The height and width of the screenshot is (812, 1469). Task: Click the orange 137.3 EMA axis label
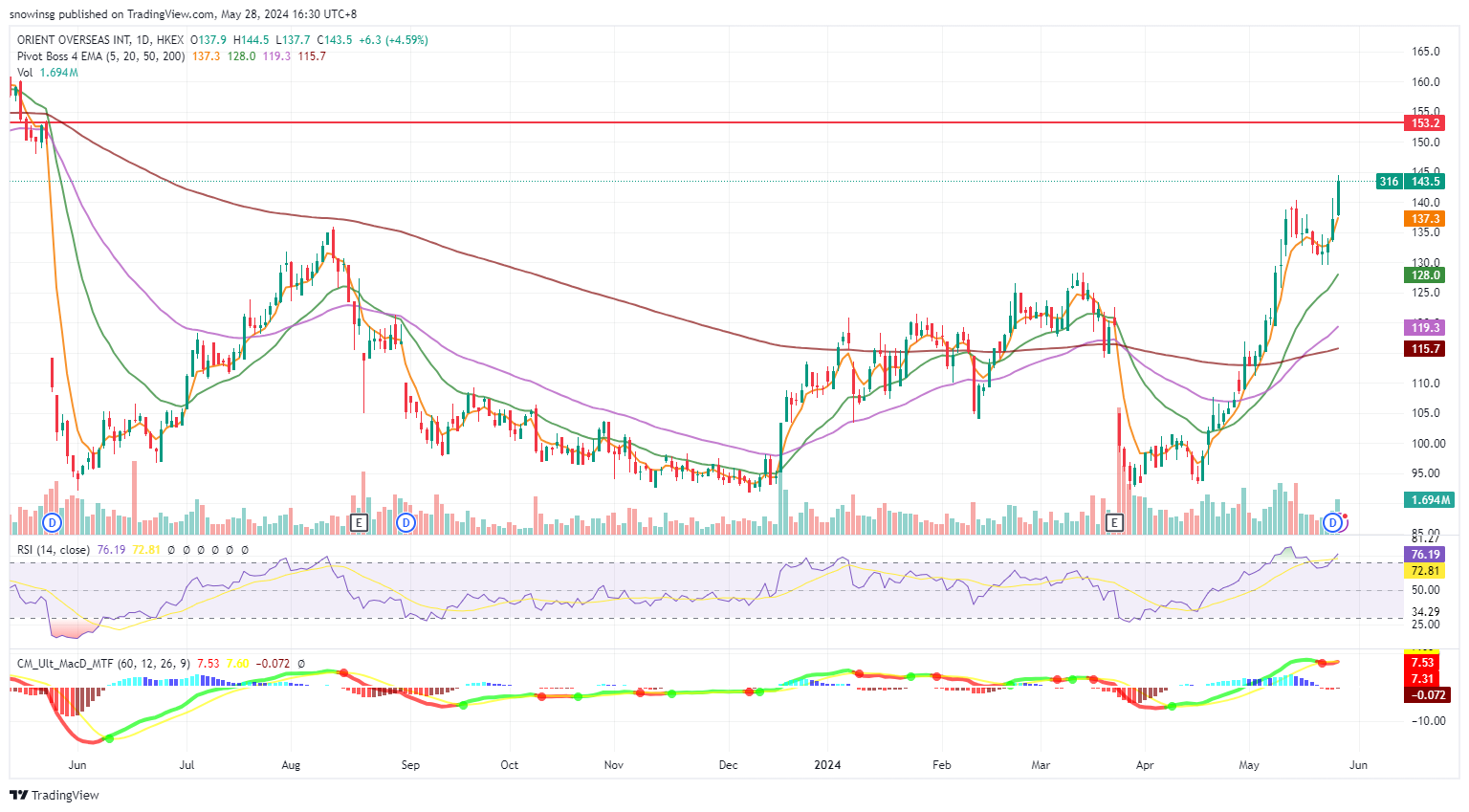coord(1425,219)
